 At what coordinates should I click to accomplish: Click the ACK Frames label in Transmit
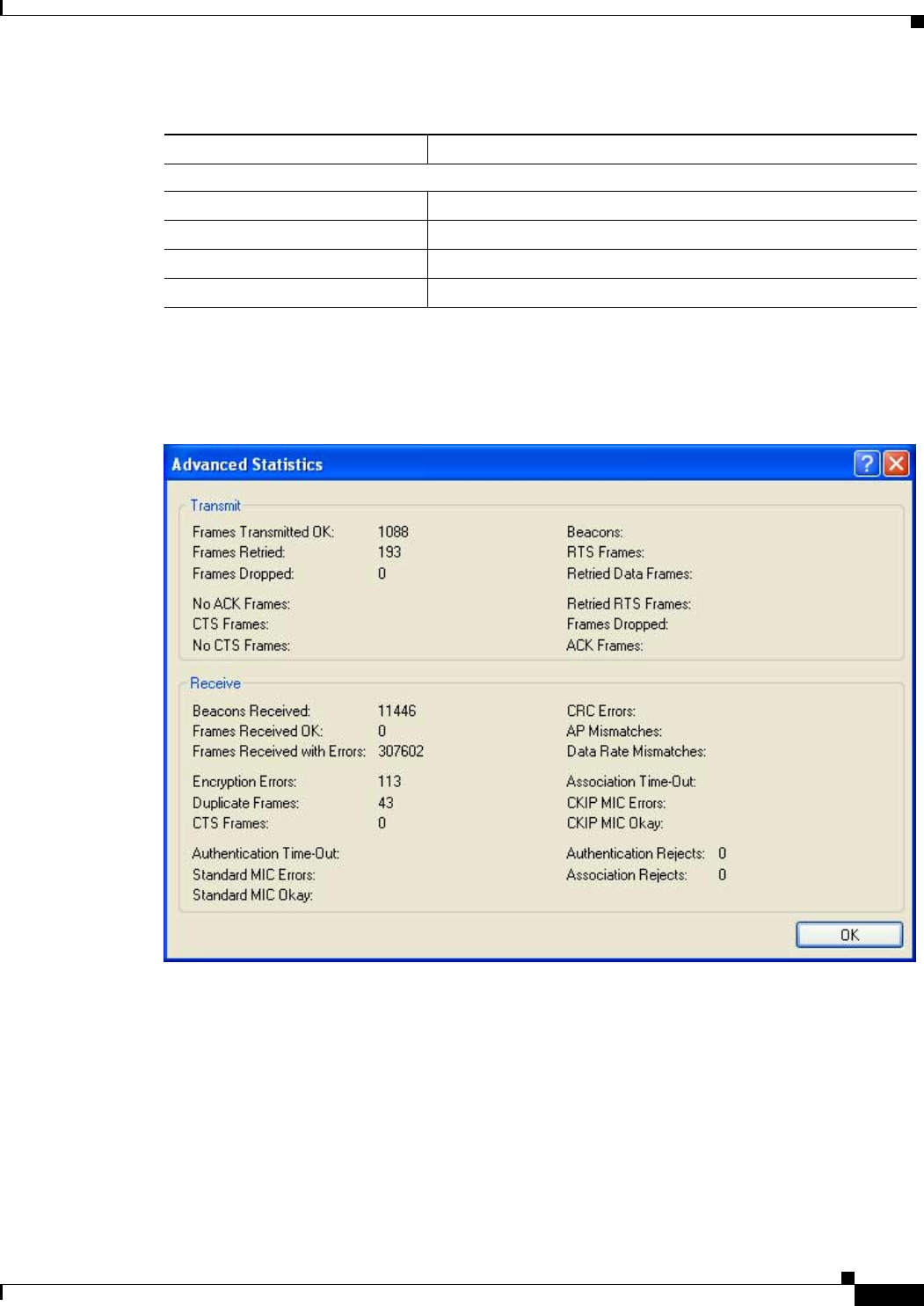click(605, 646)
